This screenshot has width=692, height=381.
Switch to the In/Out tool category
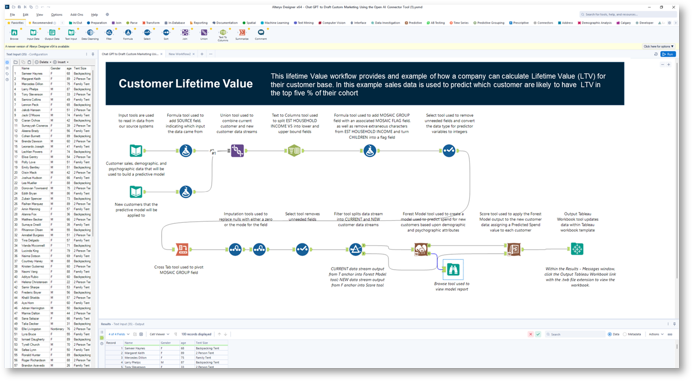[76, 23]
